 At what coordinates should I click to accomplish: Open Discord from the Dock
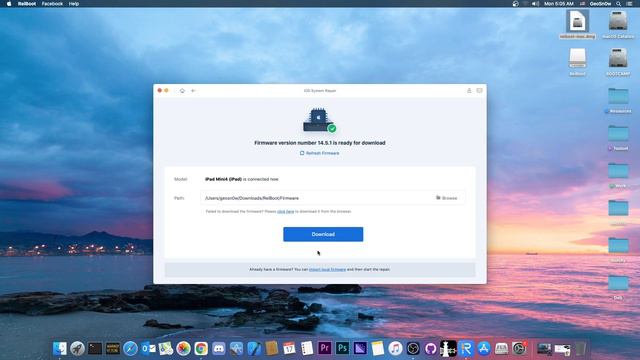[x=219, y=348]
